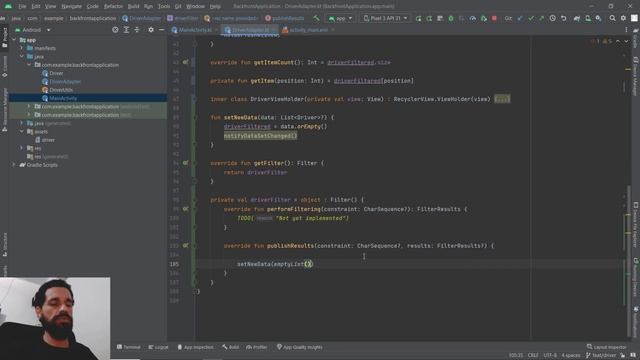This screenshot has width=640, height=360.
Task: Open Search Everywhere magnifier icon
Action: click(612, 18)
